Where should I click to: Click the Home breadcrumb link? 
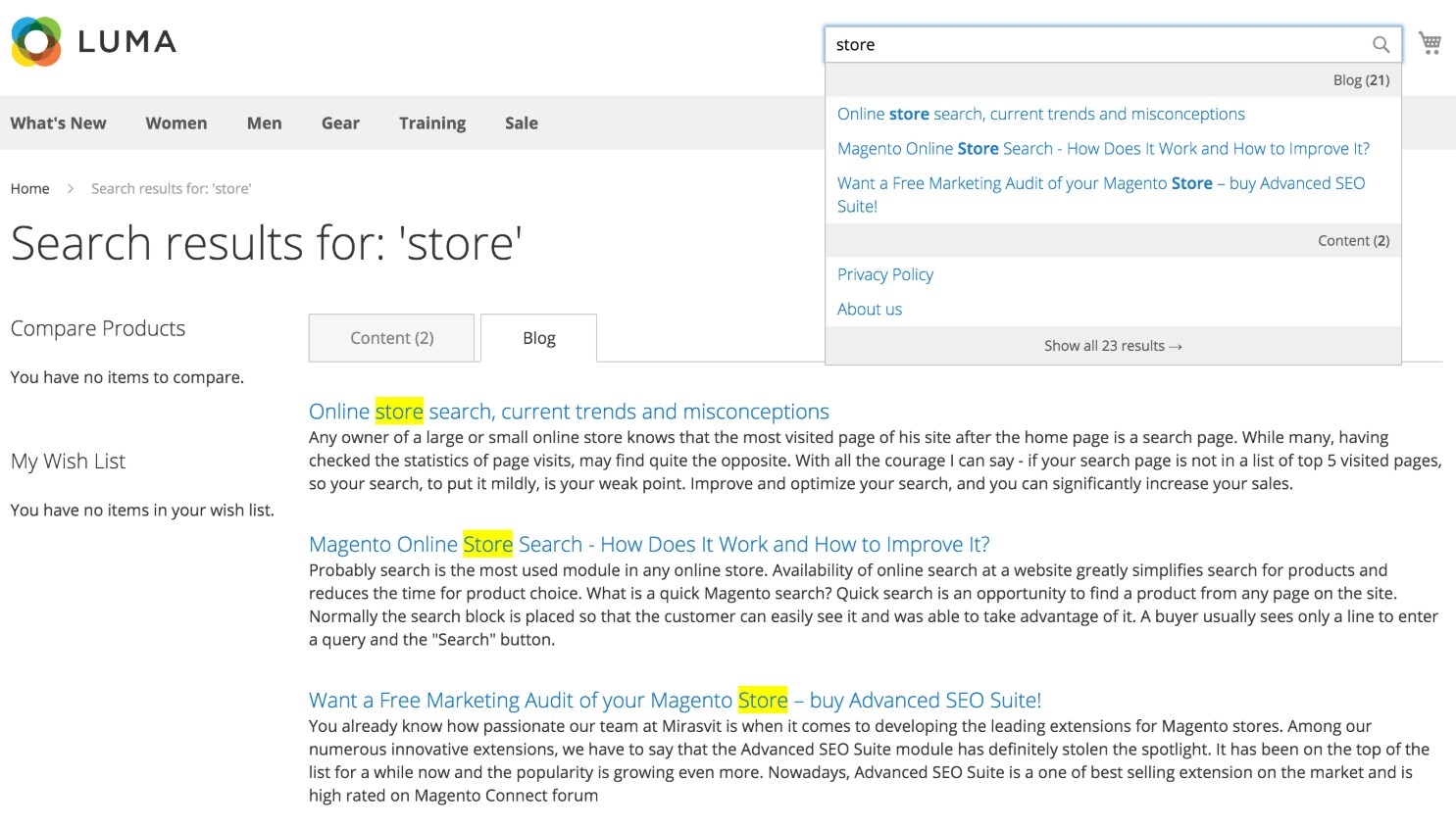coord(29,189)
